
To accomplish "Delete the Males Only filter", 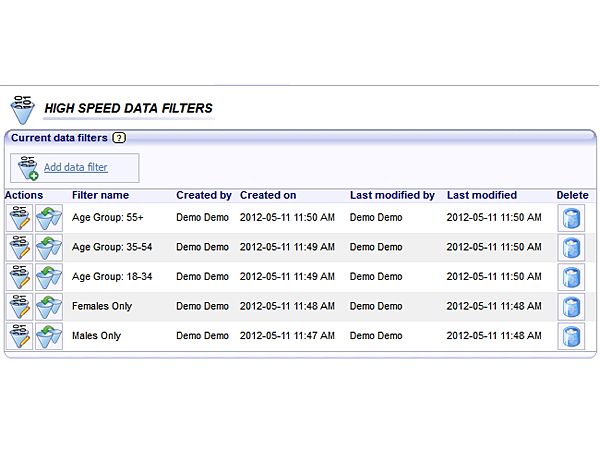I will pos(570,336).
